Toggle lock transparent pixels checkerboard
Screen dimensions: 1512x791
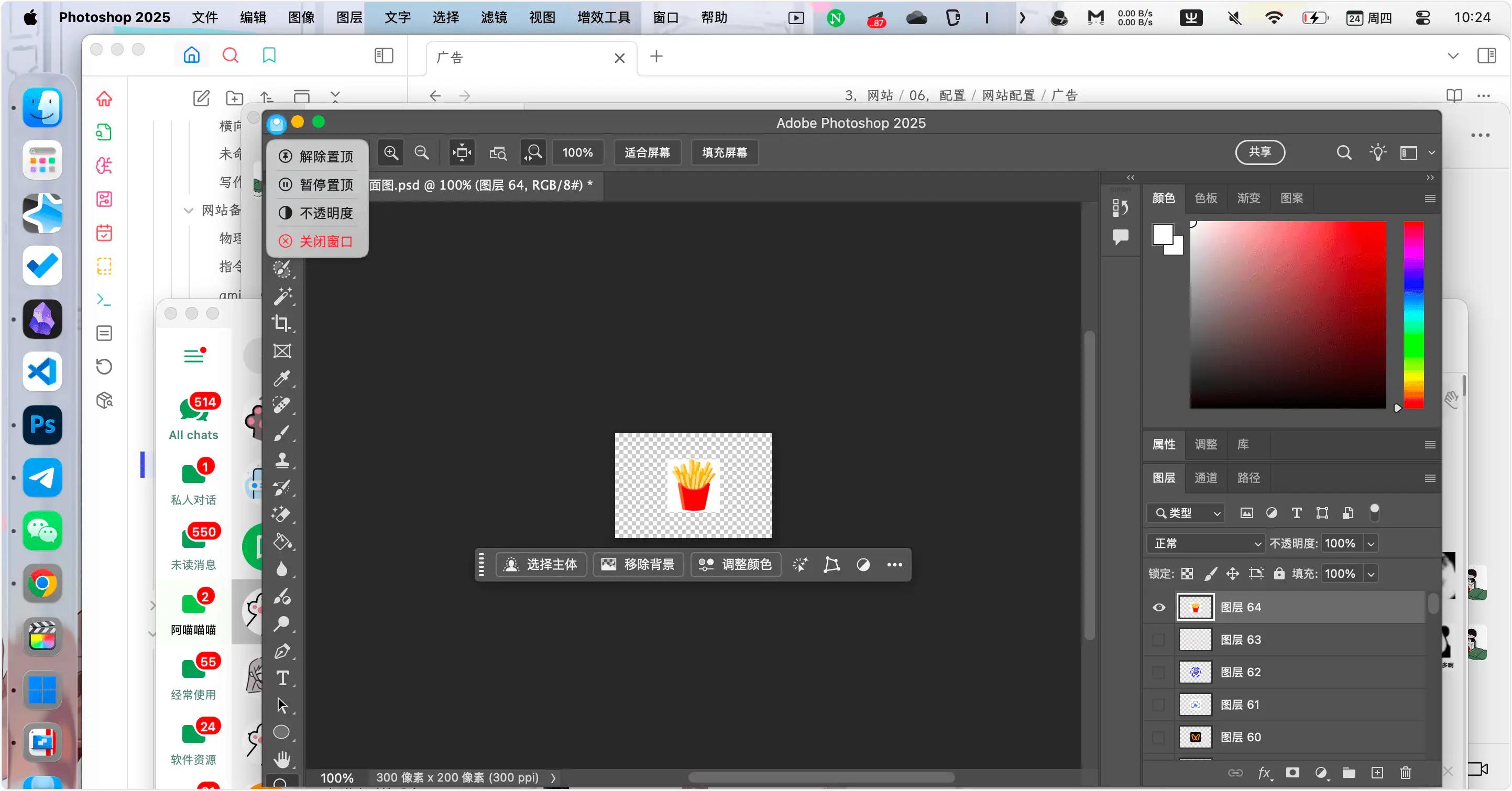[1187, 574]
